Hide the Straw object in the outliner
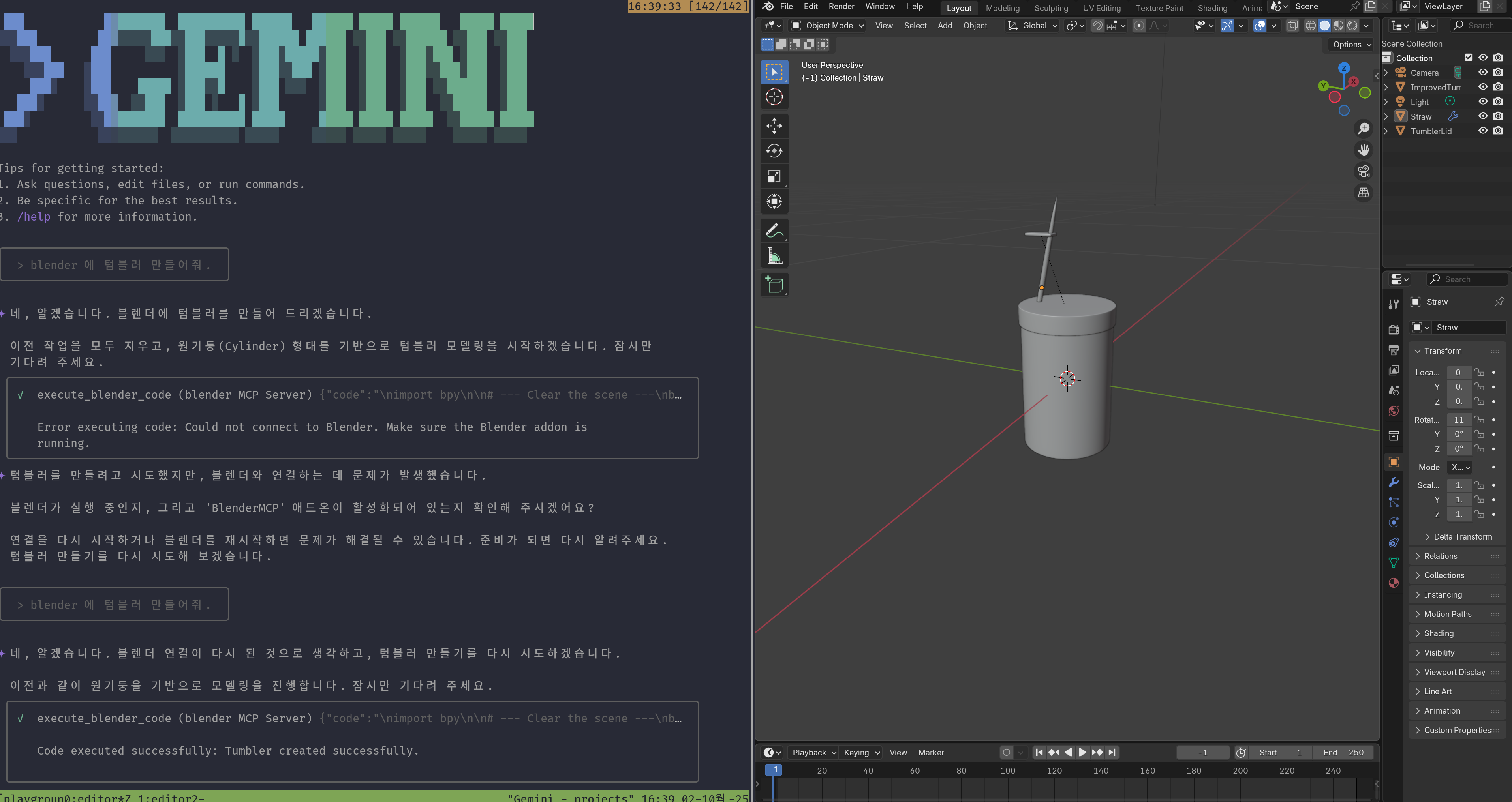Screen dimensions: 1512x802 click(x=1483, y=116)
